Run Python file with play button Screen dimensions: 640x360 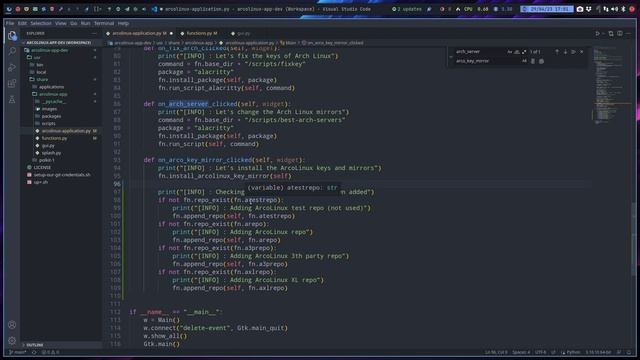[x=598, y=33]
